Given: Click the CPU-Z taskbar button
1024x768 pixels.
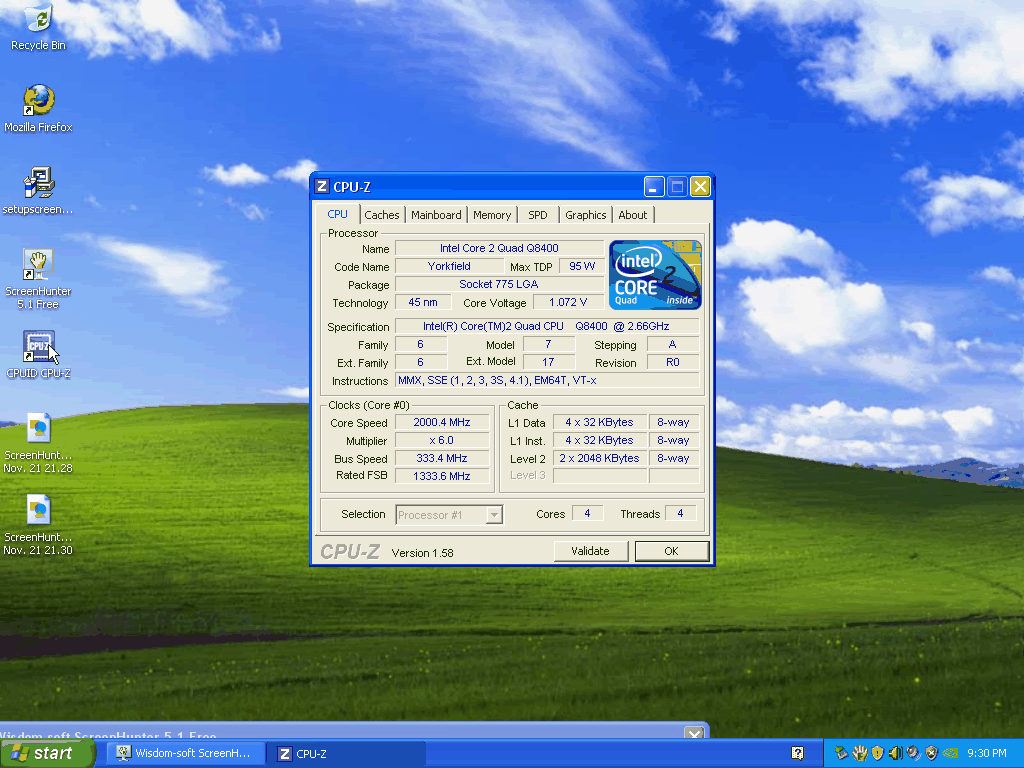Looking at the screenshot, I should (347, 753).
